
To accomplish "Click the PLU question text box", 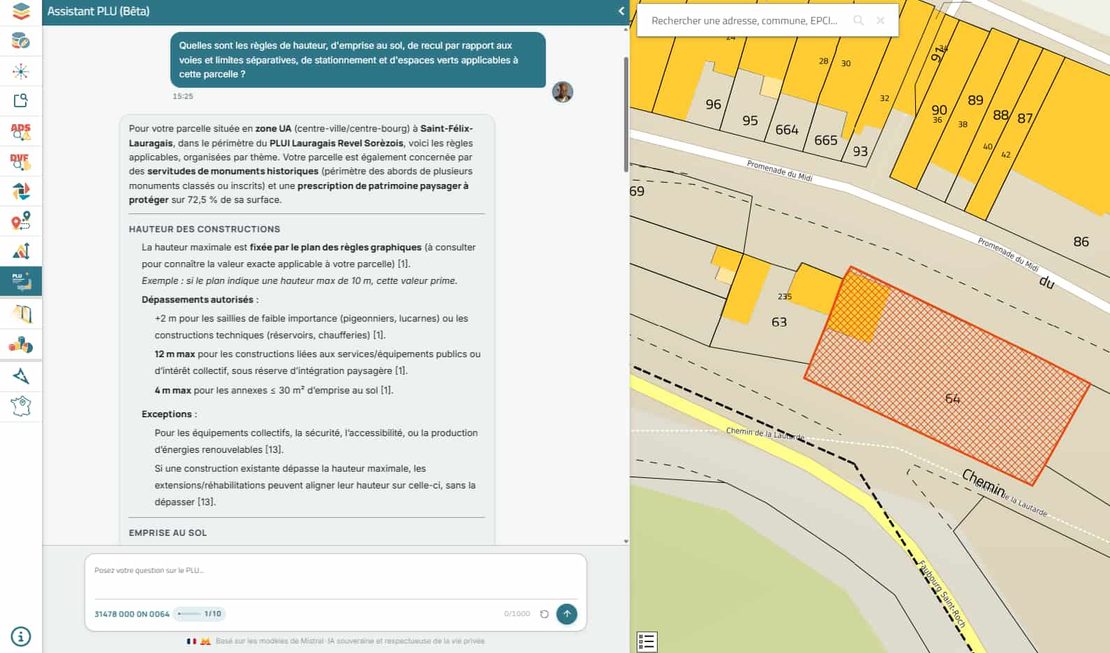I will (x=336, y=577).
